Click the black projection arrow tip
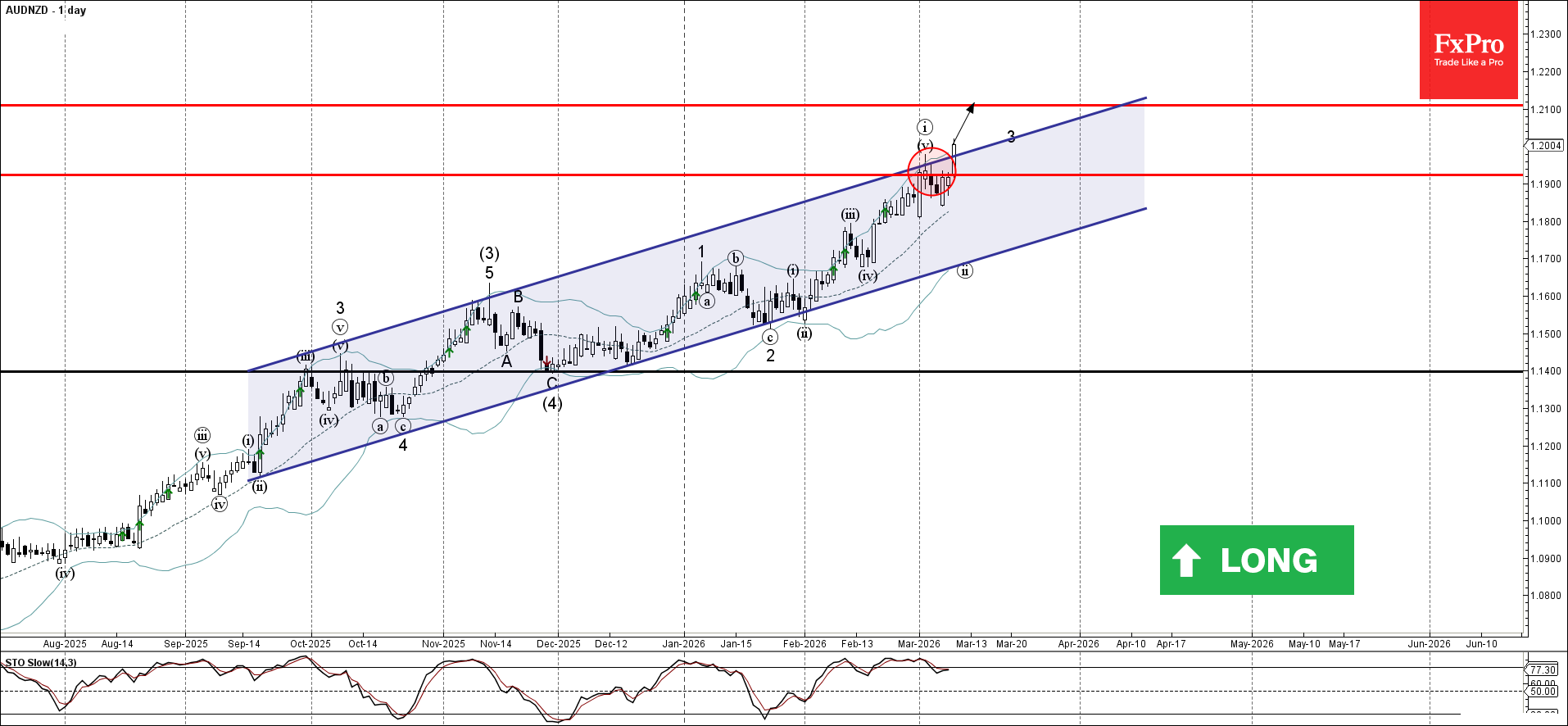The height and width of the screenshot is (726, 1568). point(972,106)
